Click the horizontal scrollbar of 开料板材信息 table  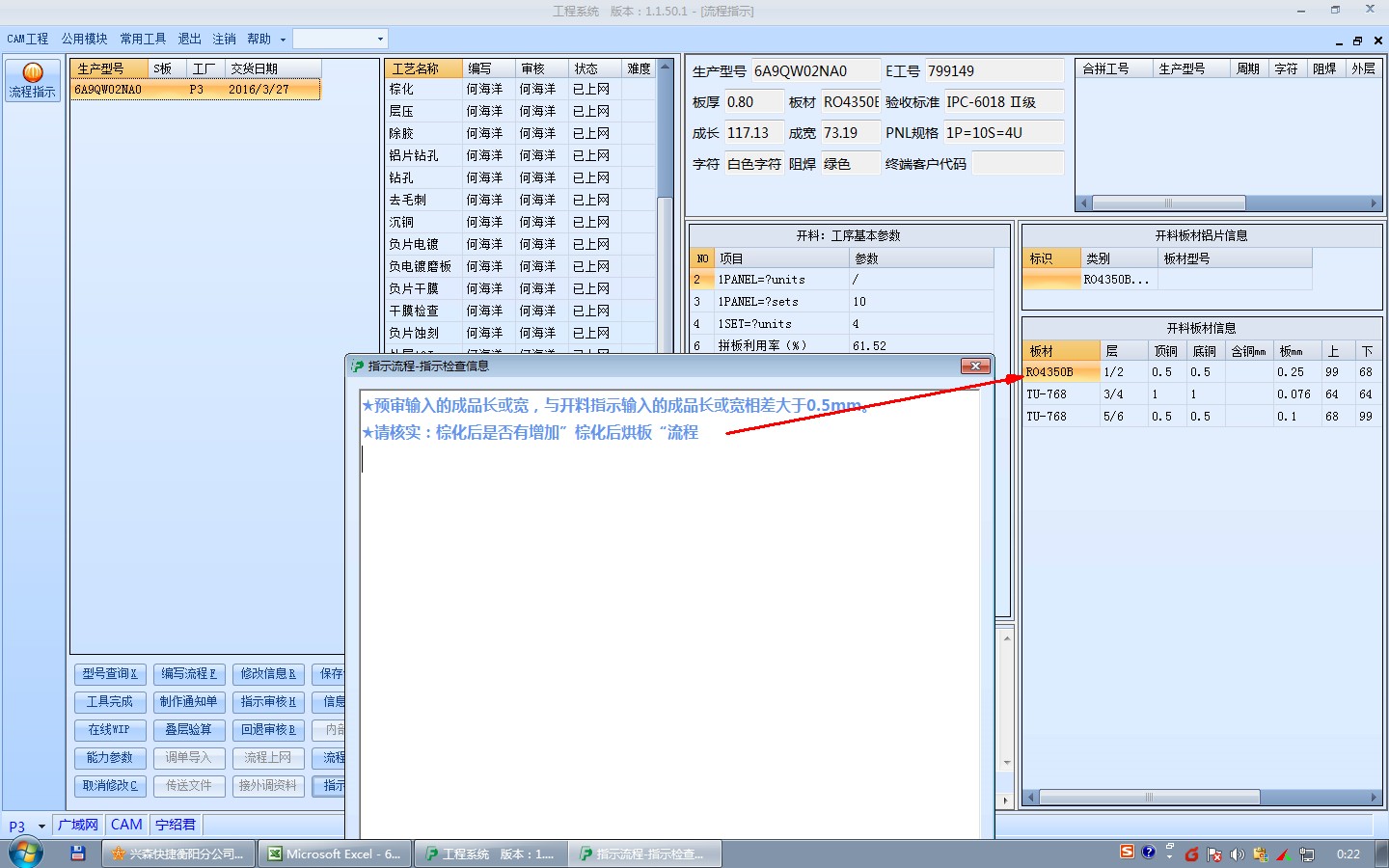(1202, 798)
